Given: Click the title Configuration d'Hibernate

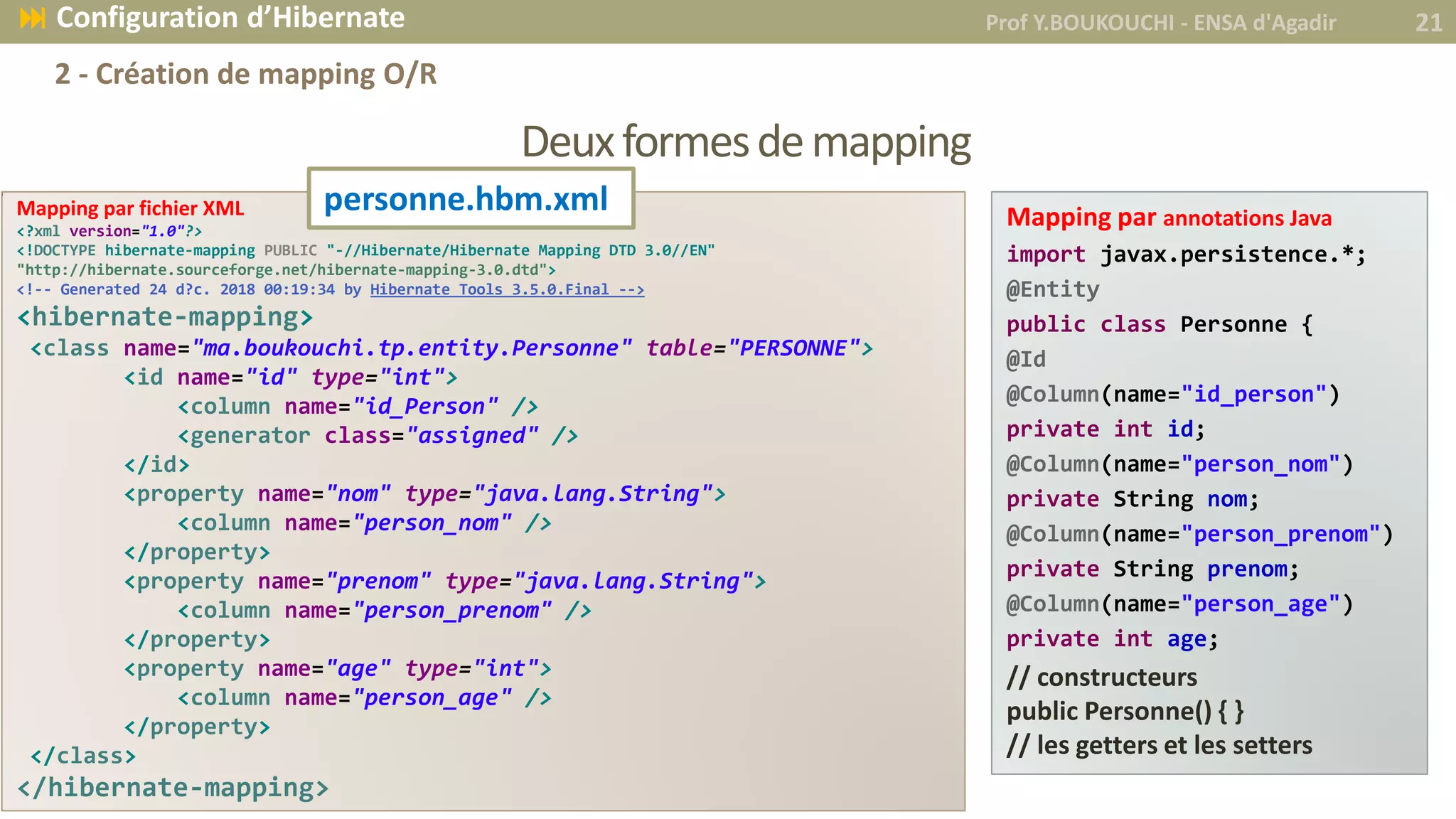Looking at the screenshot, I should 230,18.
